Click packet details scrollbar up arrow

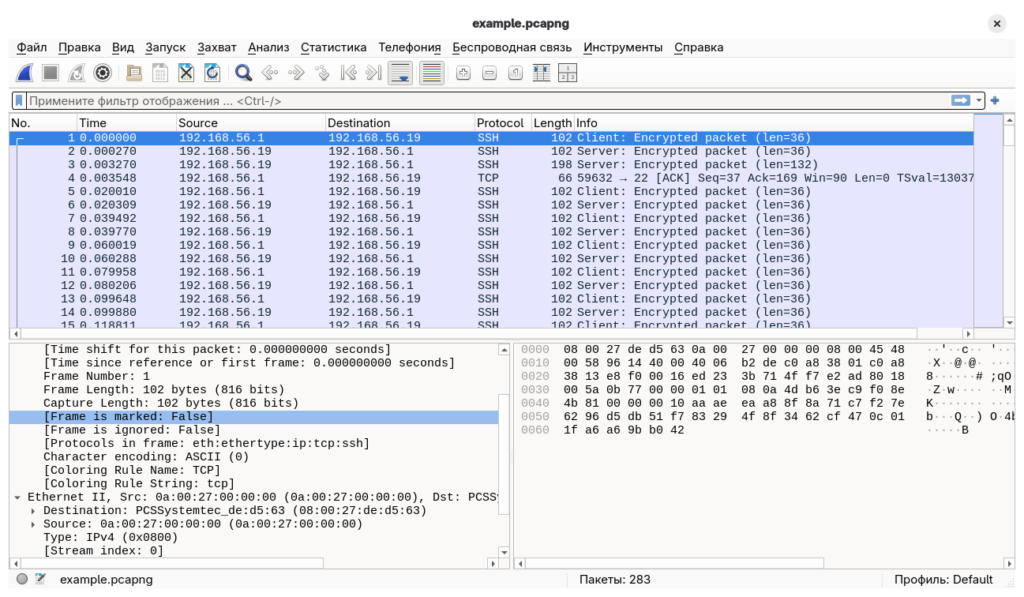click(x=504, y=350)
